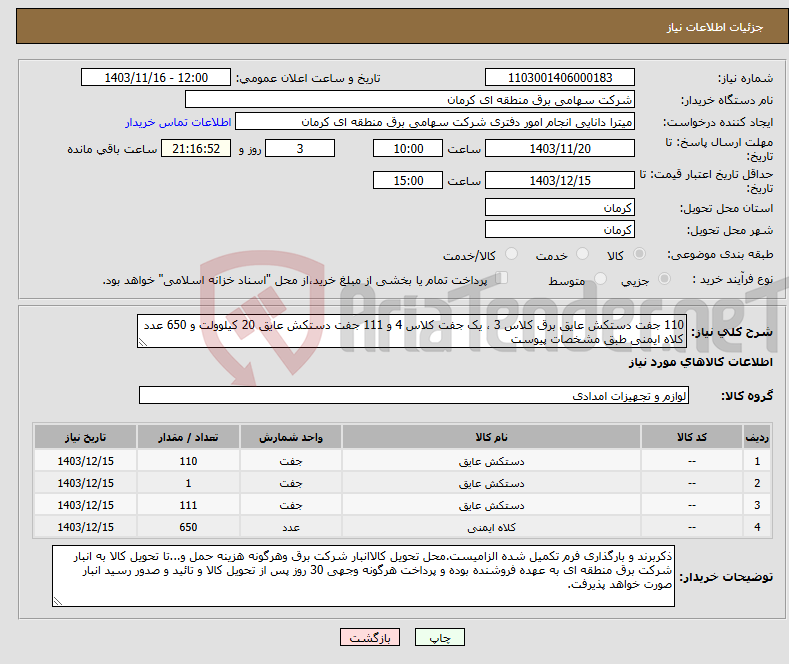The width and height of the screenshot is (789, 664).
Task: Select the متوسط purchase type radio
Action: click(x=600, y=278)
